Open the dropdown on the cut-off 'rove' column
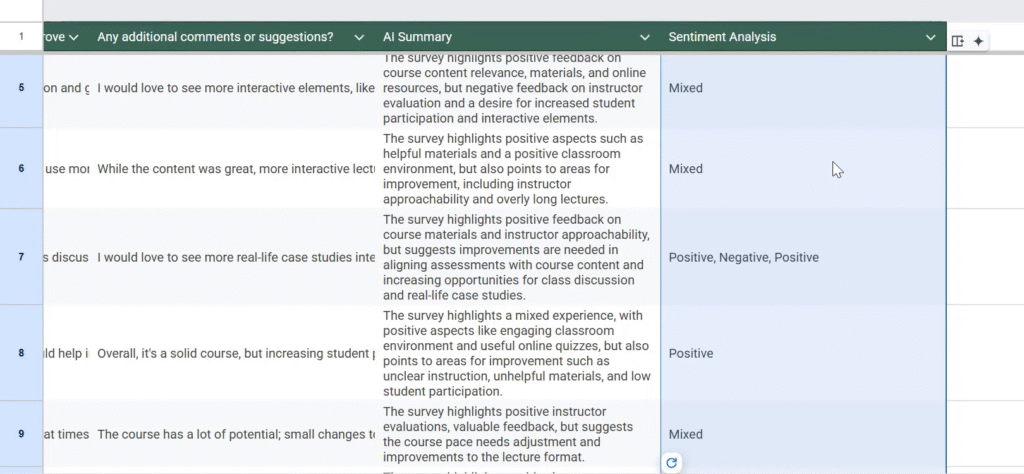Screen dimensions: 1024x474 click(73, 37)
